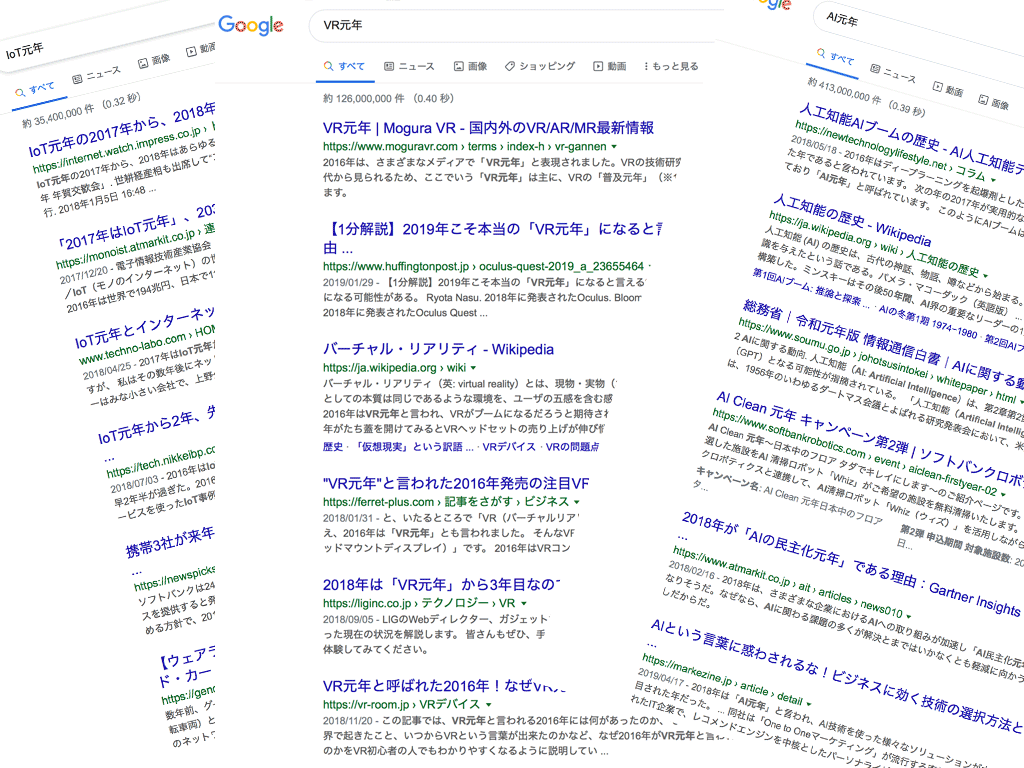Viewport: 1024px width, 768px height.
Task: Switch to 画像 tab in VR元年 results
Action: click(470, 66)
